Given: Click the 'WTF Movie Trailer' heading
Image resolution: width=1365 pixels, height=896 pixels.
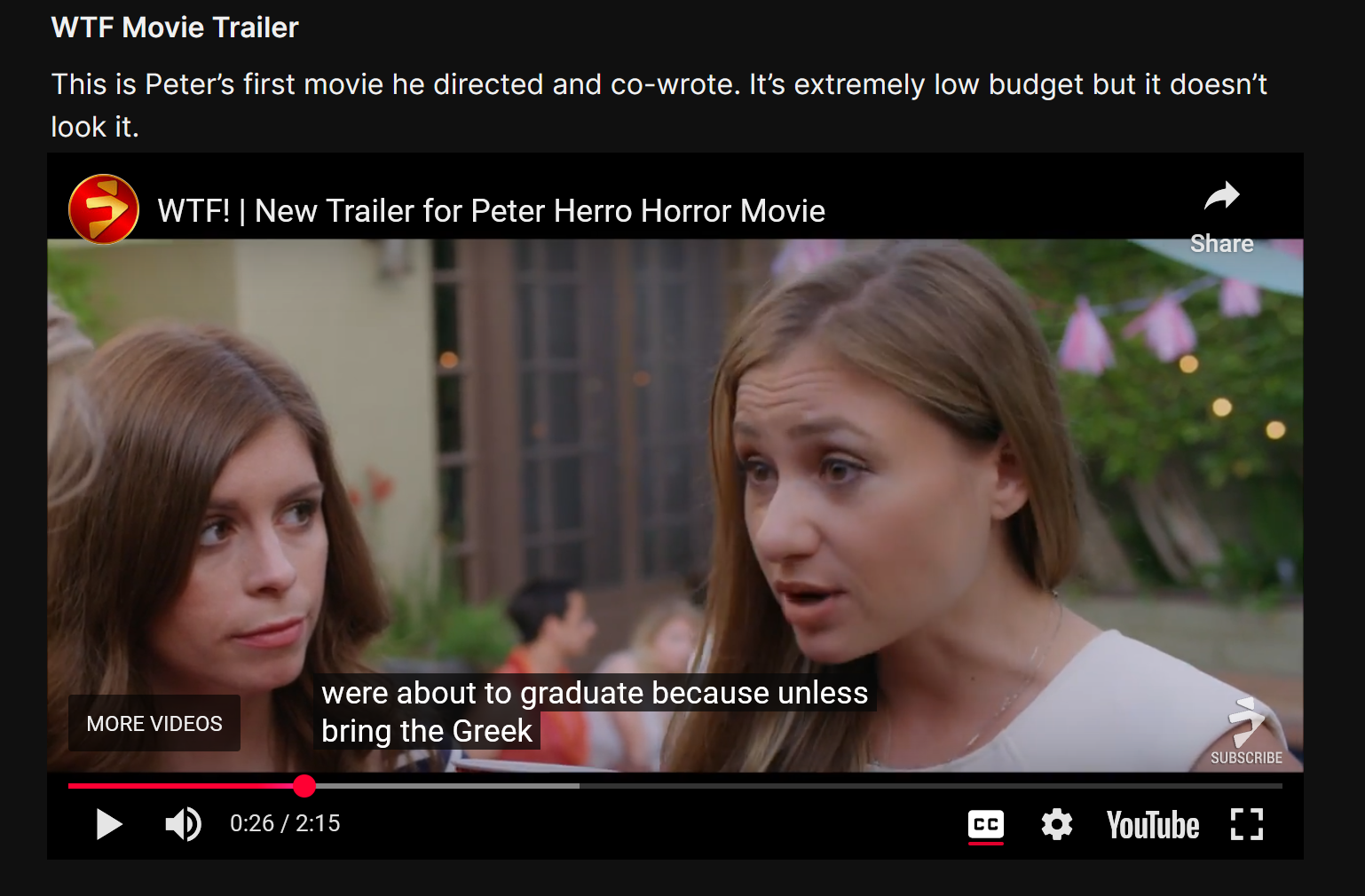Looking at the screenshot, I should [175, 28].
